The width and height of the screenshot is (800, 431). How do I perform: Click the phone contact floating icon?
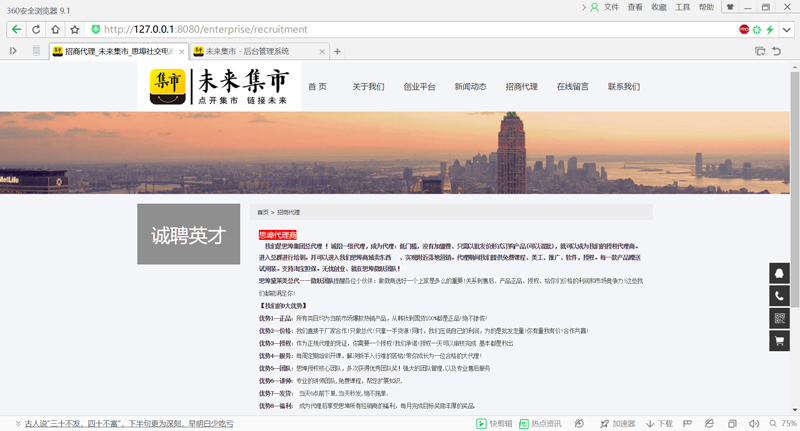[779, 296]
